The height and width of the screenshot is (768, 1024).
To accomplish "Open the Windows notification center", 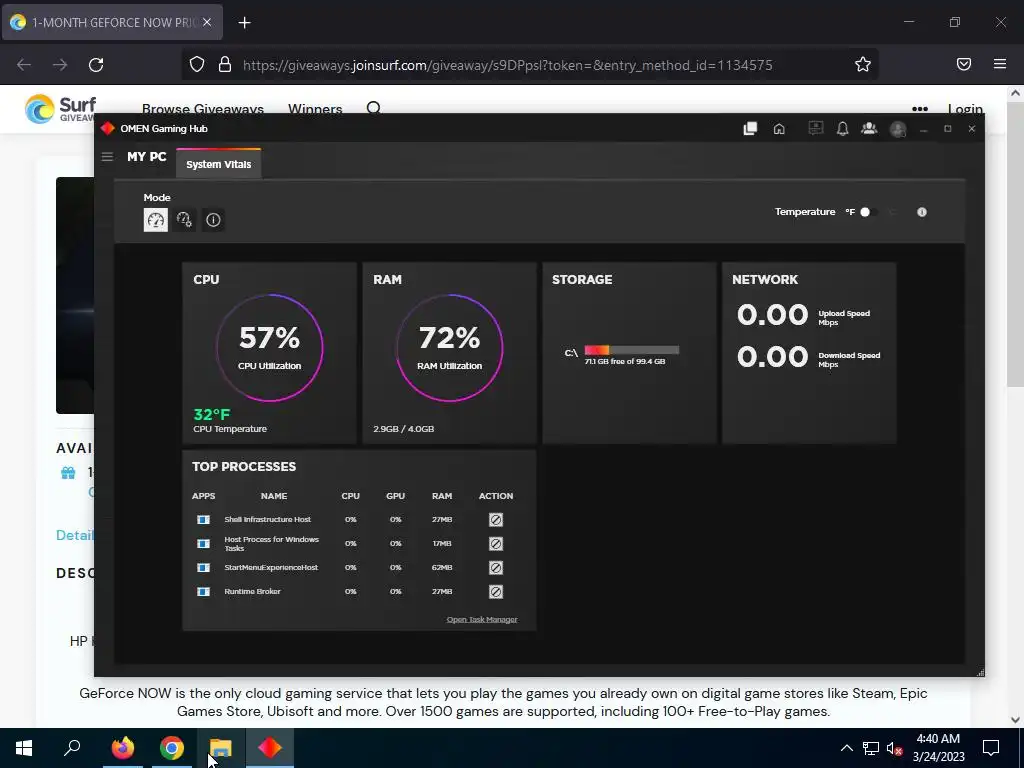I will (991, 748).
